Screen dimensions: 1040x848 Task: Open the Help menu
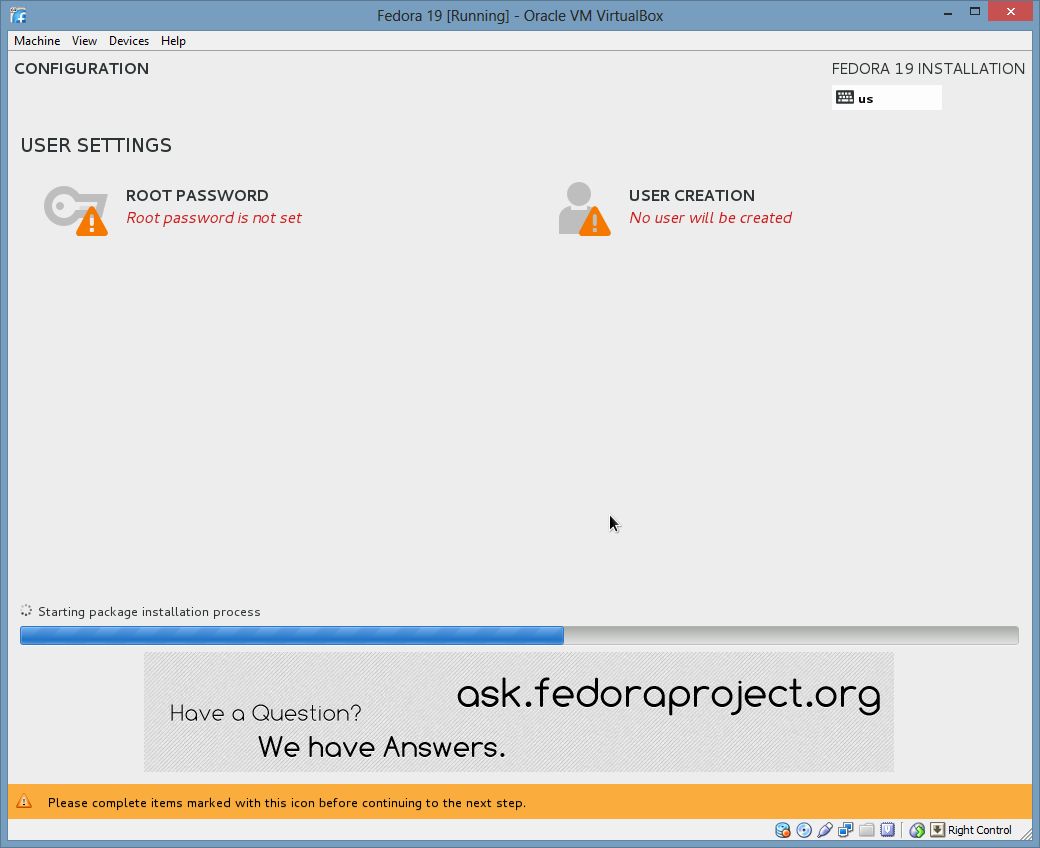click(173, 40)
